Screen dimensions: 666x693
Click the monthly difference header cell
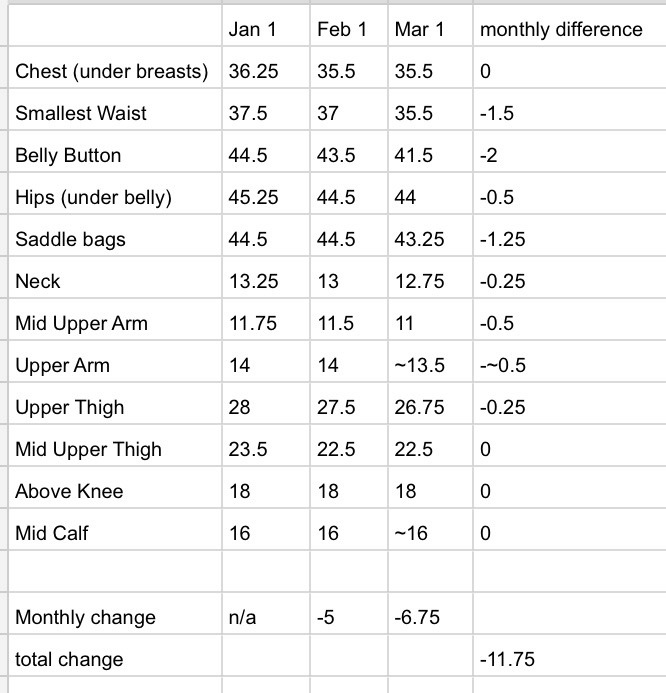tap(561, 29)
